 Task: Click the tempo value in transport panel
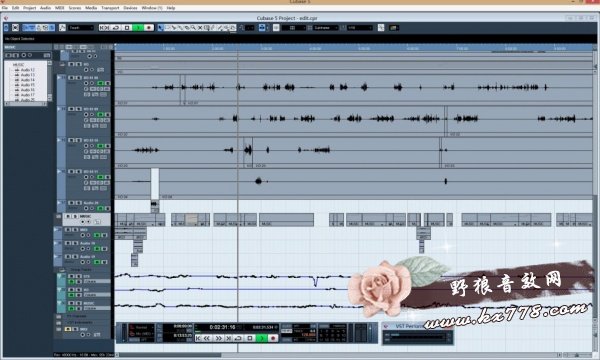pyautogui.click(x=309, y=335)
